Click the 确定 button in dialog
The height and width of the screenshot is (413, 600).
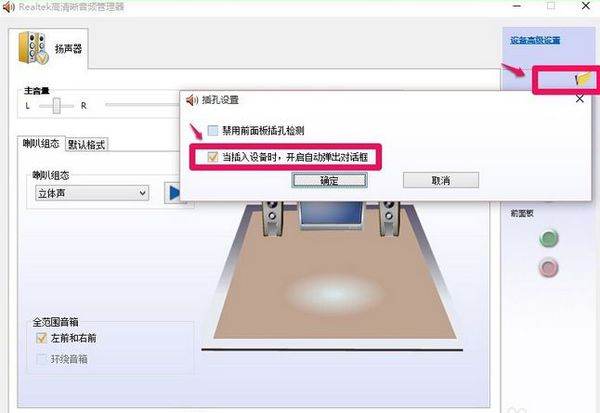[x=329, y=180]
